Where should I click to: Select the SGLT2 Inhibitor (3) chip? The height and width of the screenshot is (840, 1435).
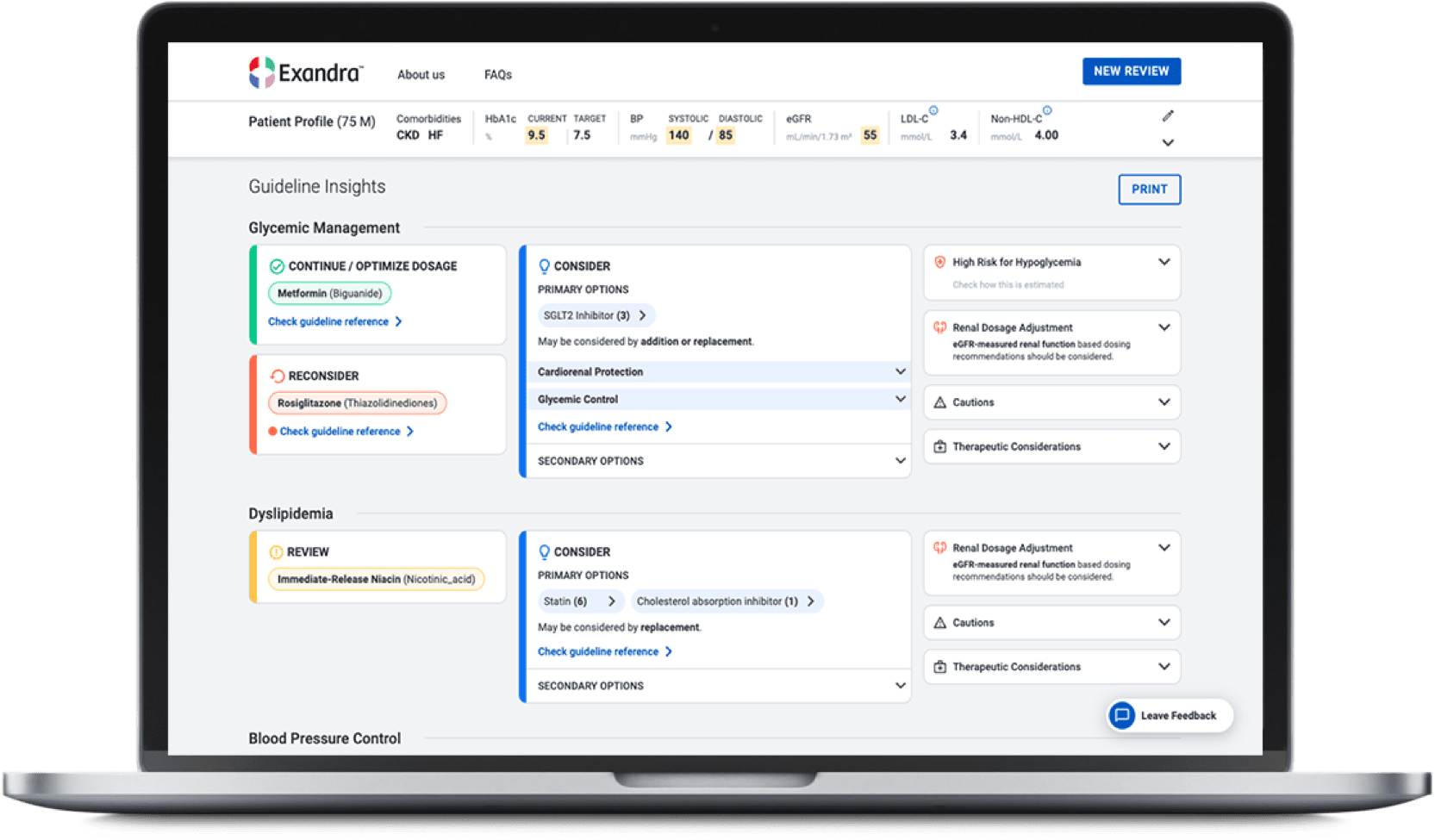coord(595,315)
